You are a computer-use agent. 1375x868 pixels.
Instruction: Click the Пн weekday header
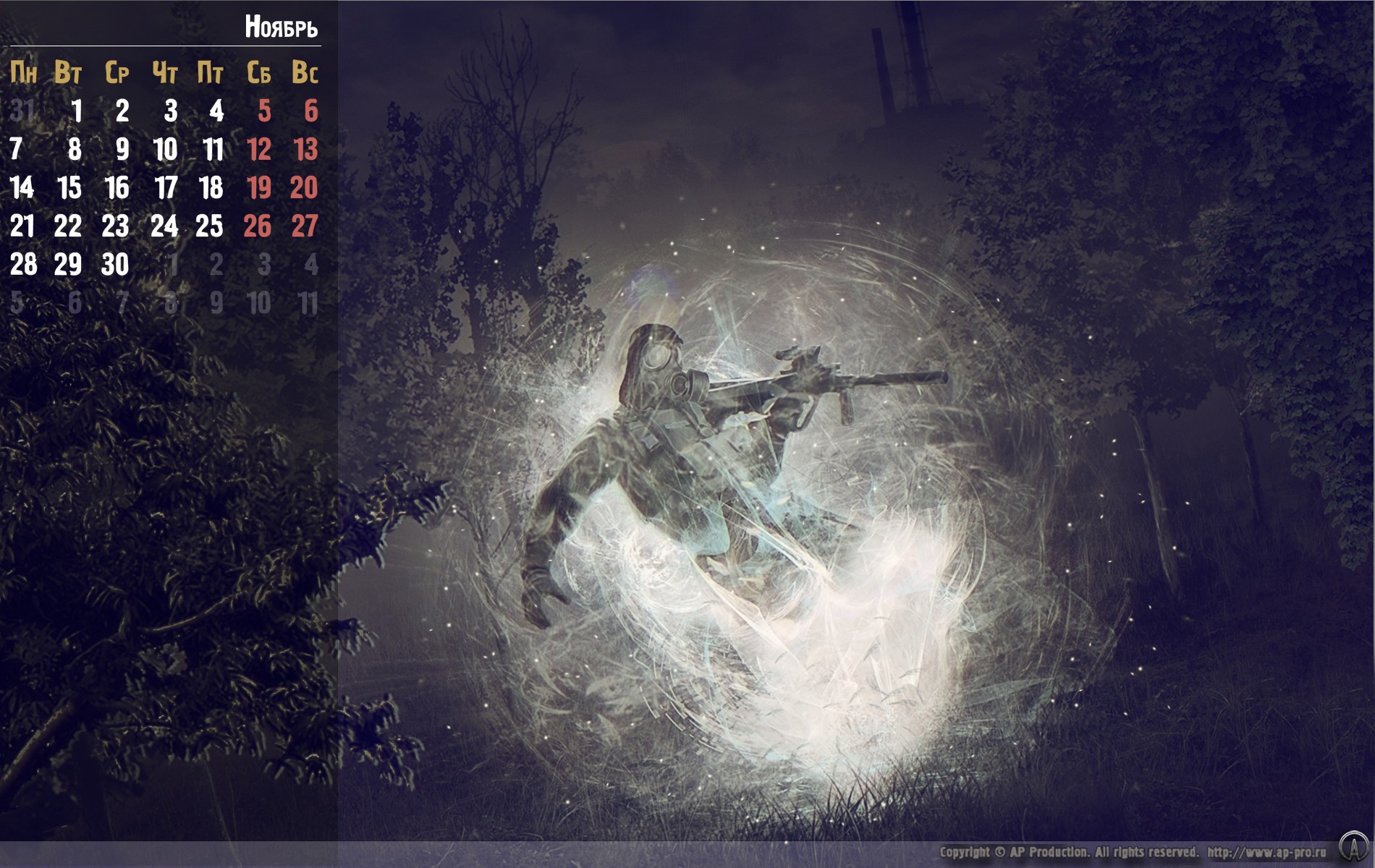[23, 72]
